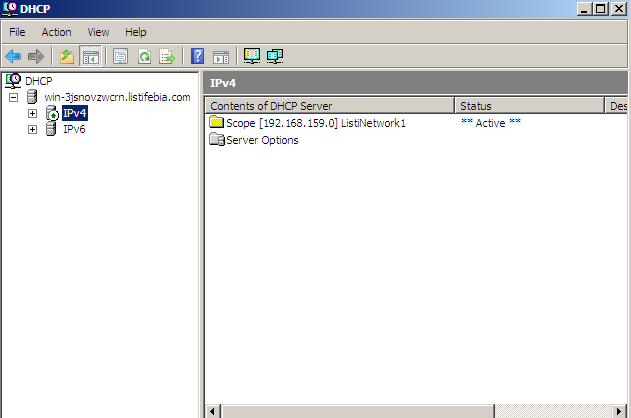This screenshot has height=418, width=631.
Task: Select the win-3jsnovzwcrn.listifebia.com server label
Action: (117, 97)
